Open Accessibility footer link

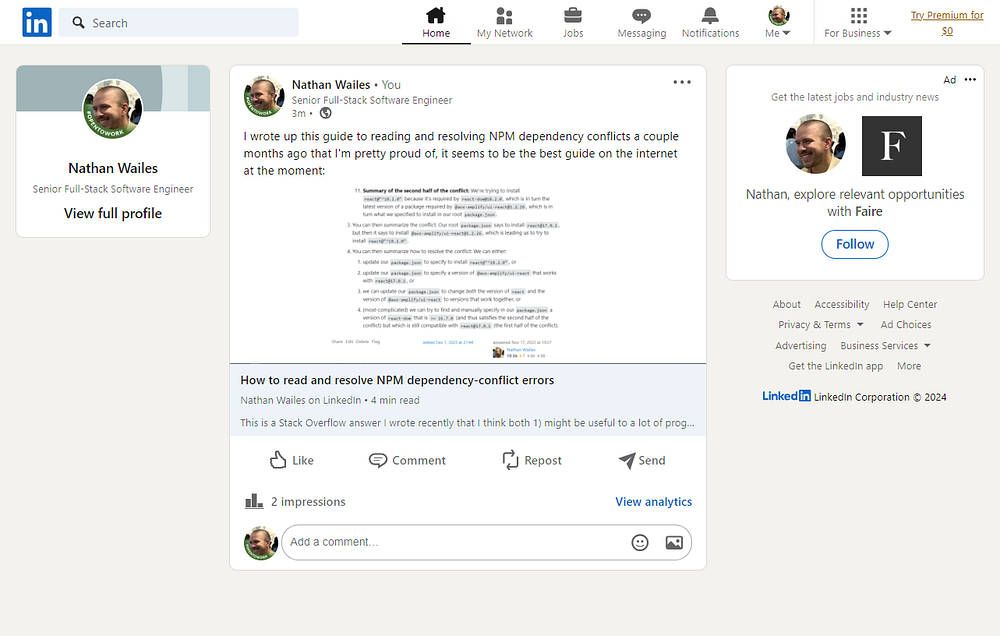tap(842, 304)
